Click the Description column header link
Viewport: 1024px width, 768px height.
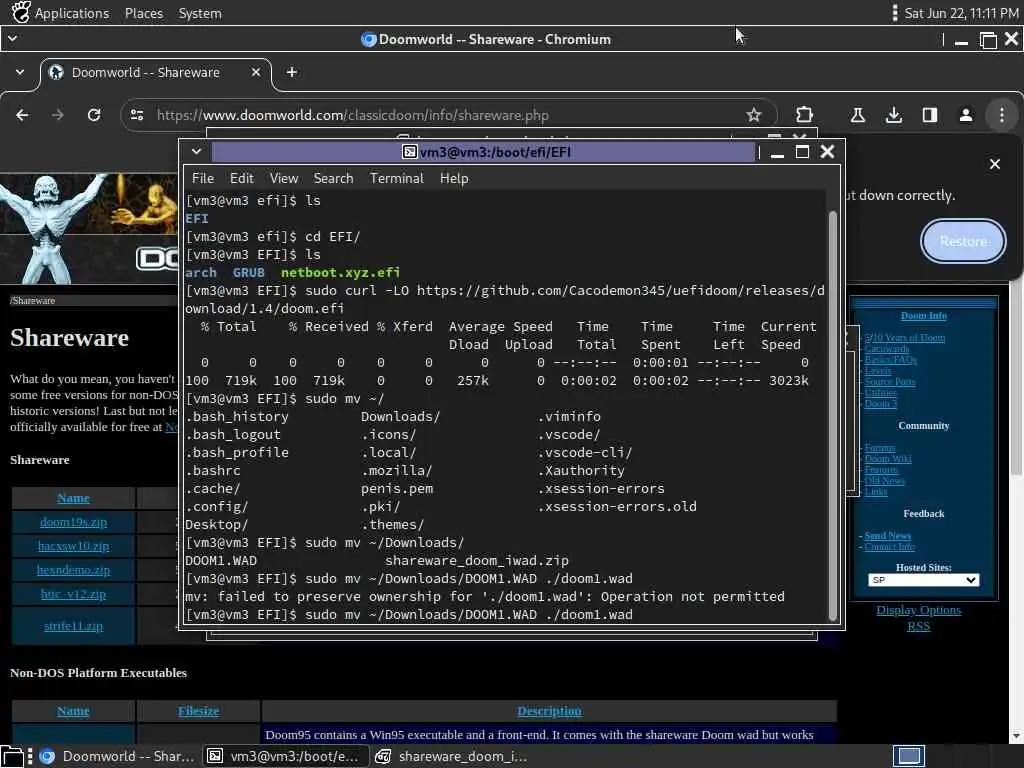click(549, 711)
